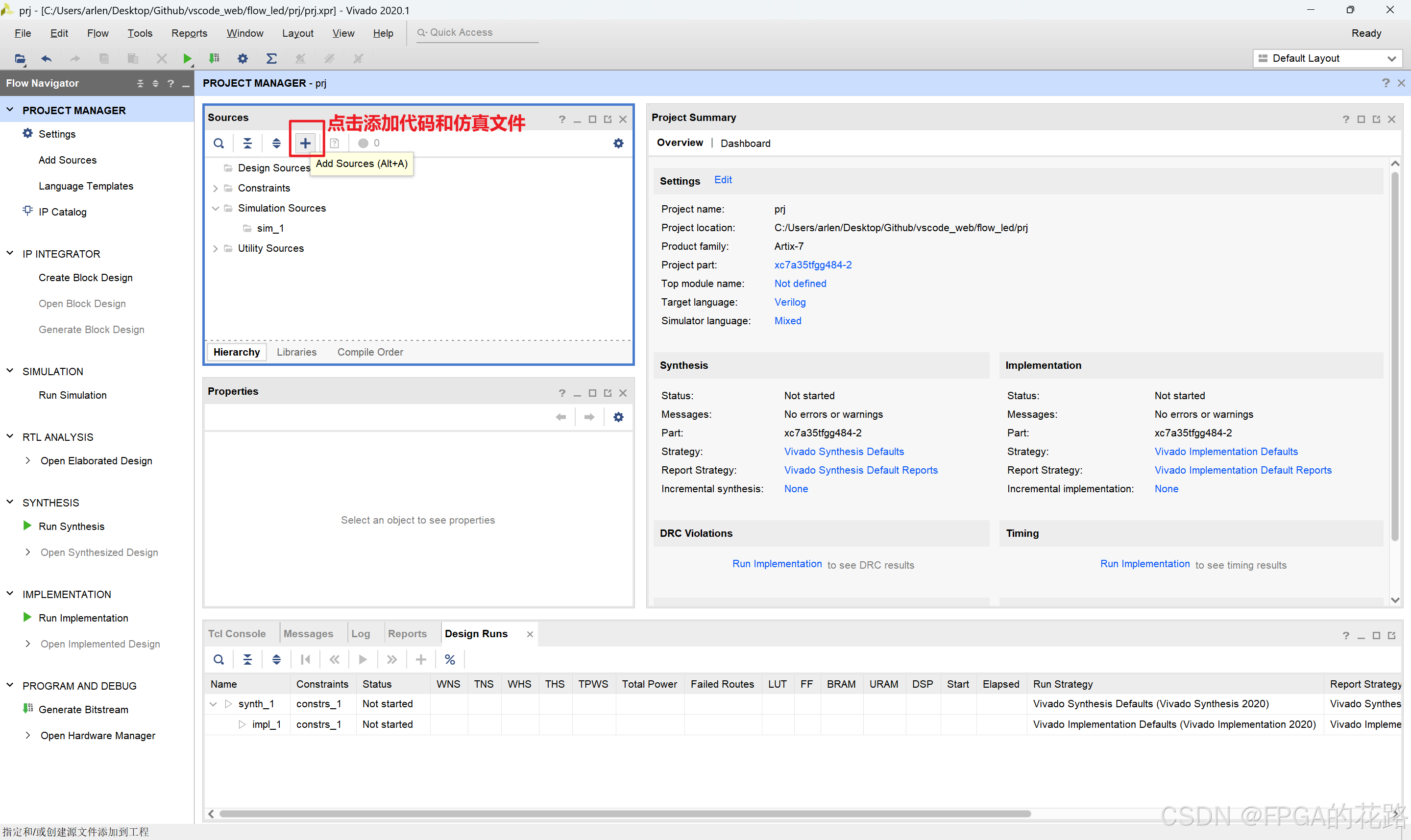Image resolution: width=1411 pixels, height=840 pixels.
Task: Click Properties panel back arrow
Action: coord(560,417)
